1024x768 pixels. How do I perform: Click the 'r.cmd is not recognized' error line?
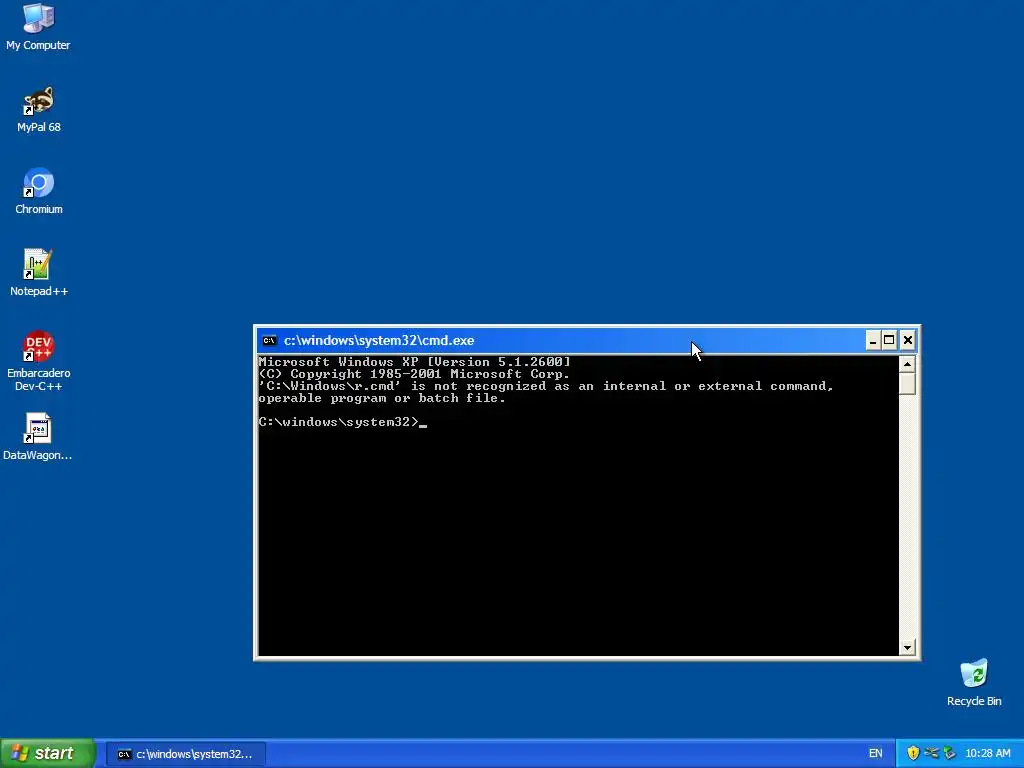pyautogui.click(x=546, y=386)
